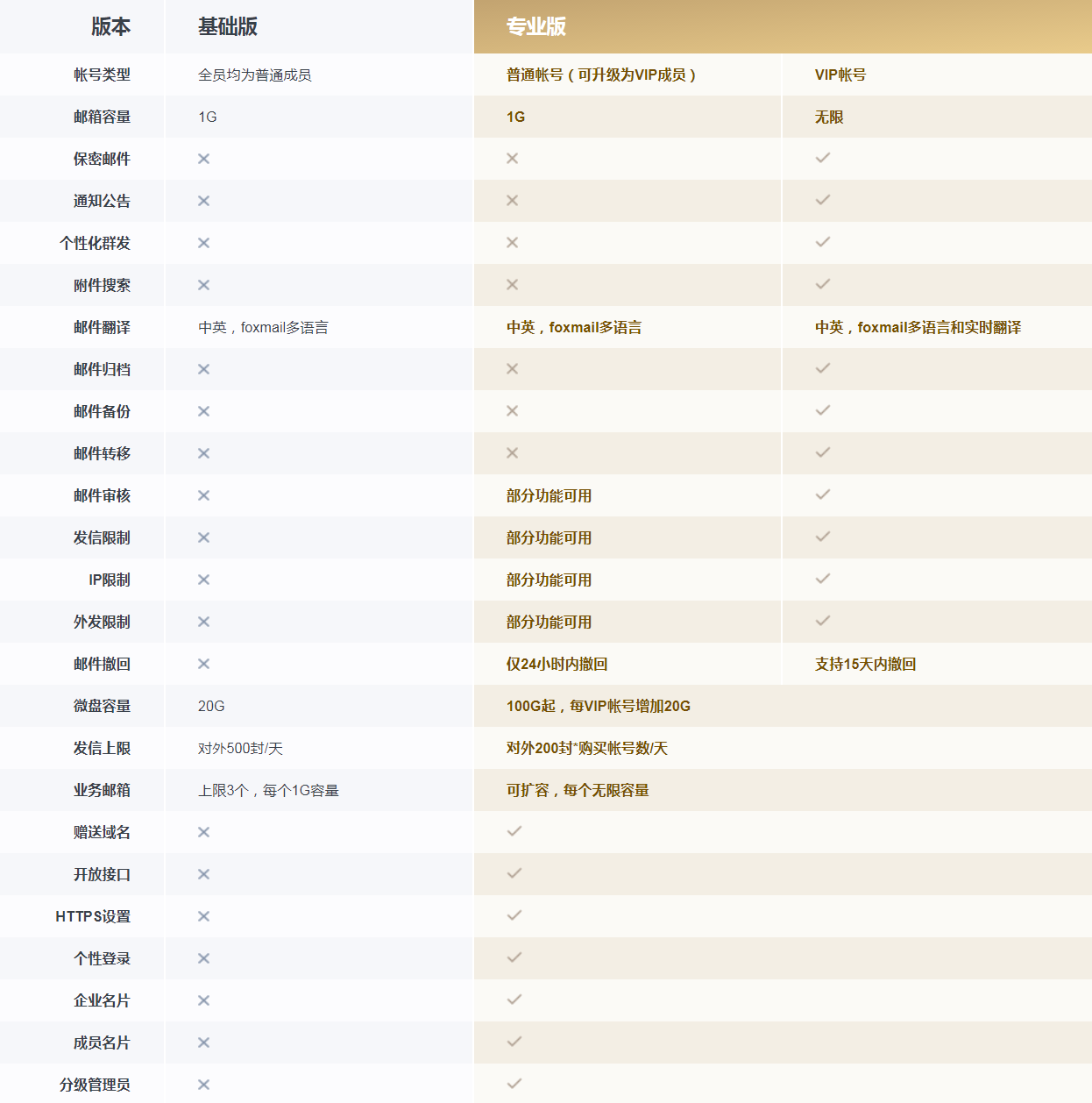The height and width of the screenshot is (1103, 1092).
Task: Click the 赠送域名 row label
Action: pyautogui.click(x=102, y=832)
